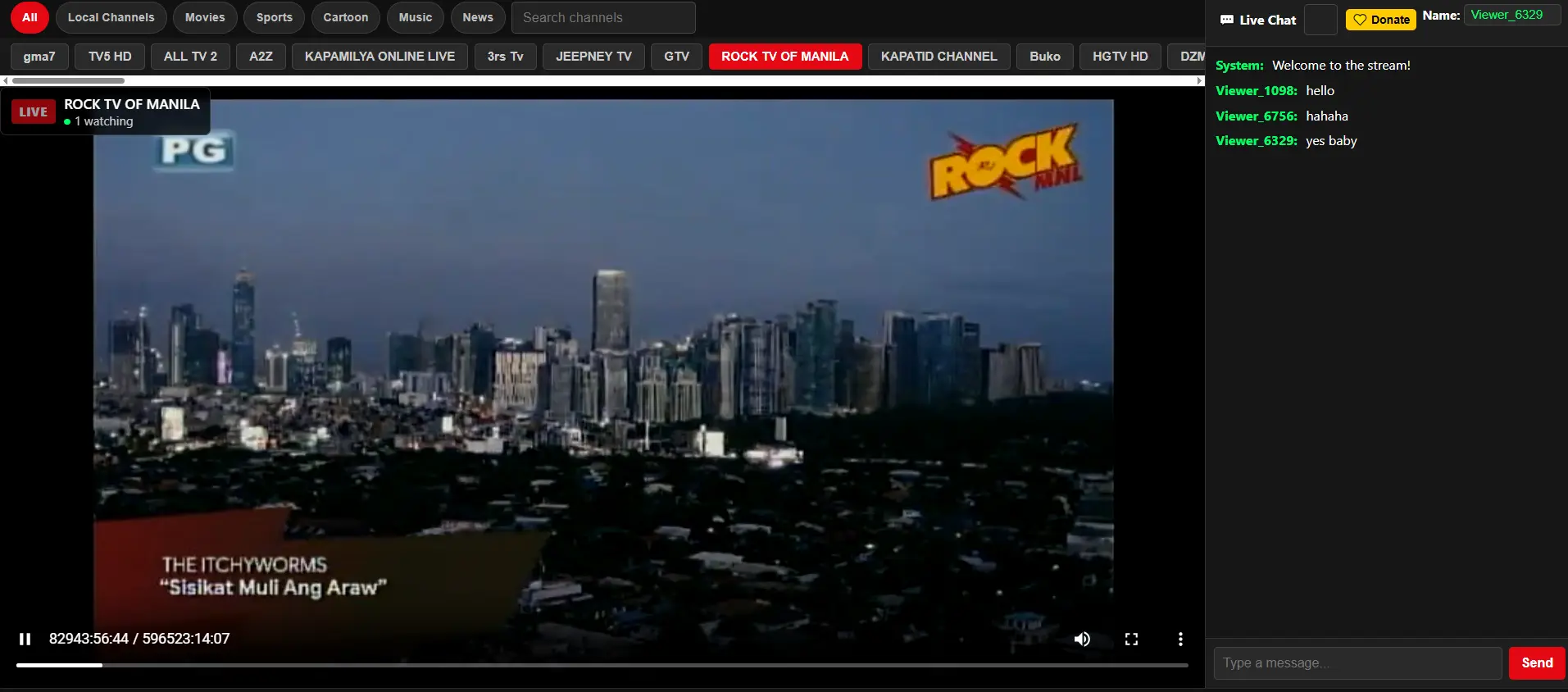The height and width of the screenshot is (692, 1568).
Task: Switch to Sports category
Action: point(274,17)
